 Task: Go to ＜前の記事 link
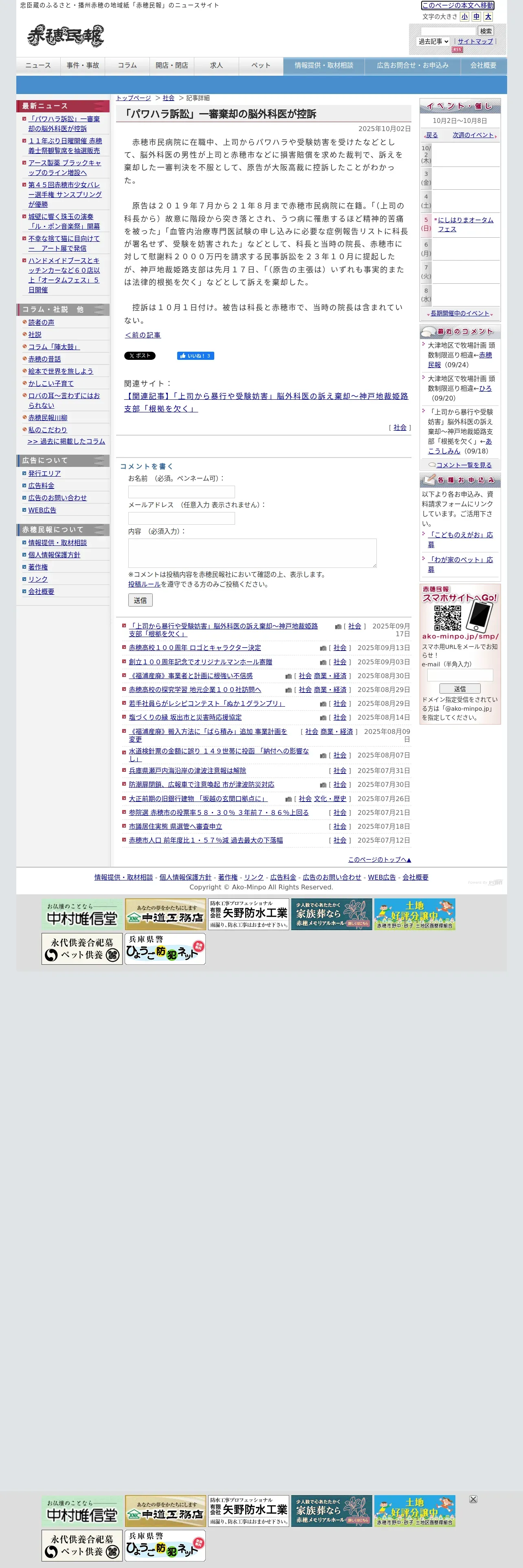[x=143, y=335]
